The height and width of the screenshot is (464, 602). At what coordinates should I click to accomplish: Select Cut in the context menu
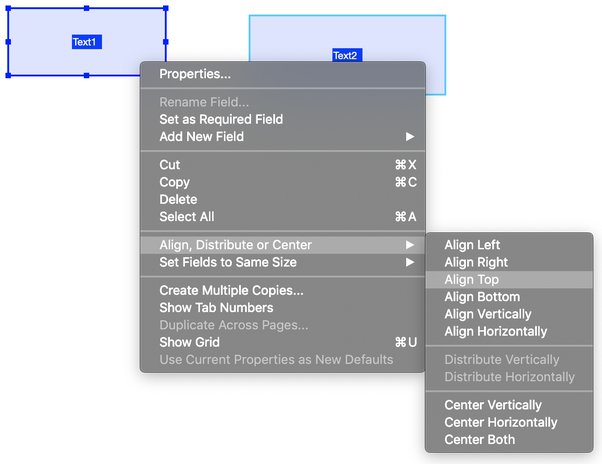click(283, 165)
